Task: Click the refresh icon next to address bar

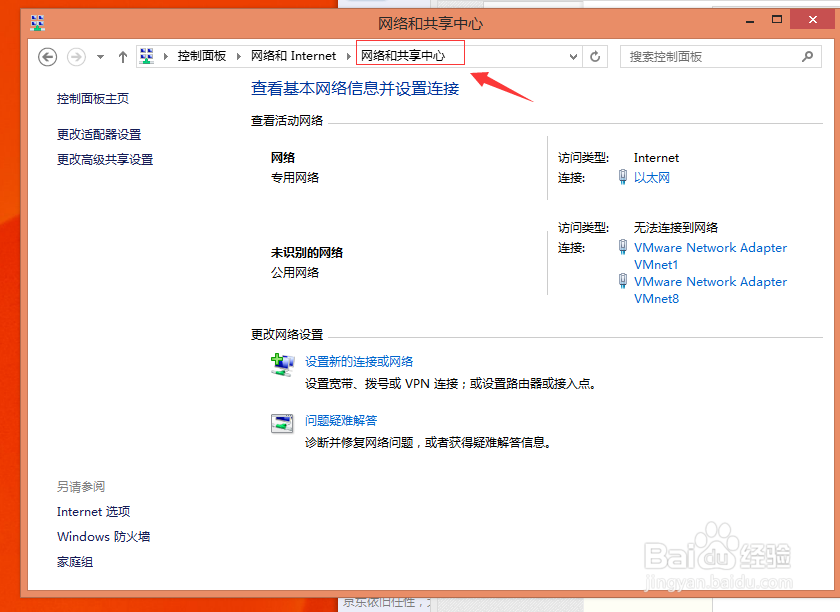Action: pyautogui.click(x=595, y=57)
